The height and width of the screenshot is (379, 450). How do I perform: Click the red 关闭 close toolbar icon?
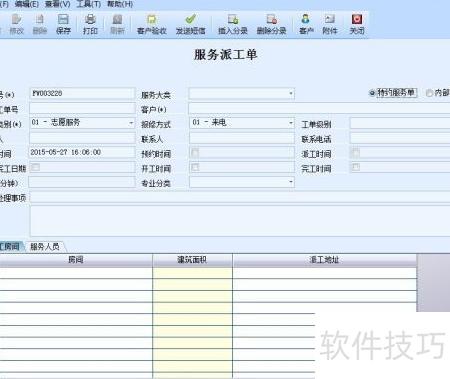click(x=357, y=24)
